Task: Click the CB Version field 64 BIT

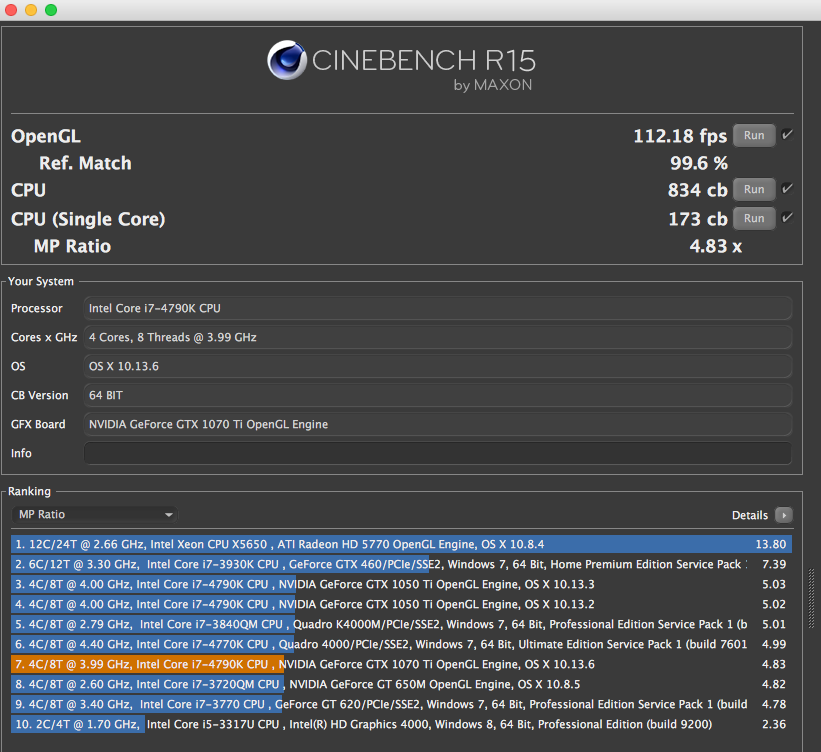Action: pos(438,395)
